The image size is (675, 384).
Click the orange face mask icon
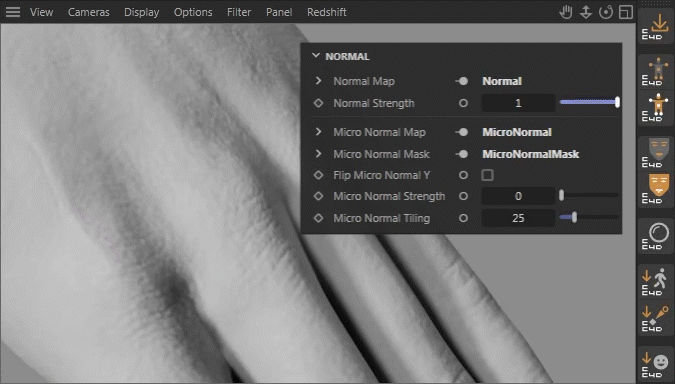point(656,189)
